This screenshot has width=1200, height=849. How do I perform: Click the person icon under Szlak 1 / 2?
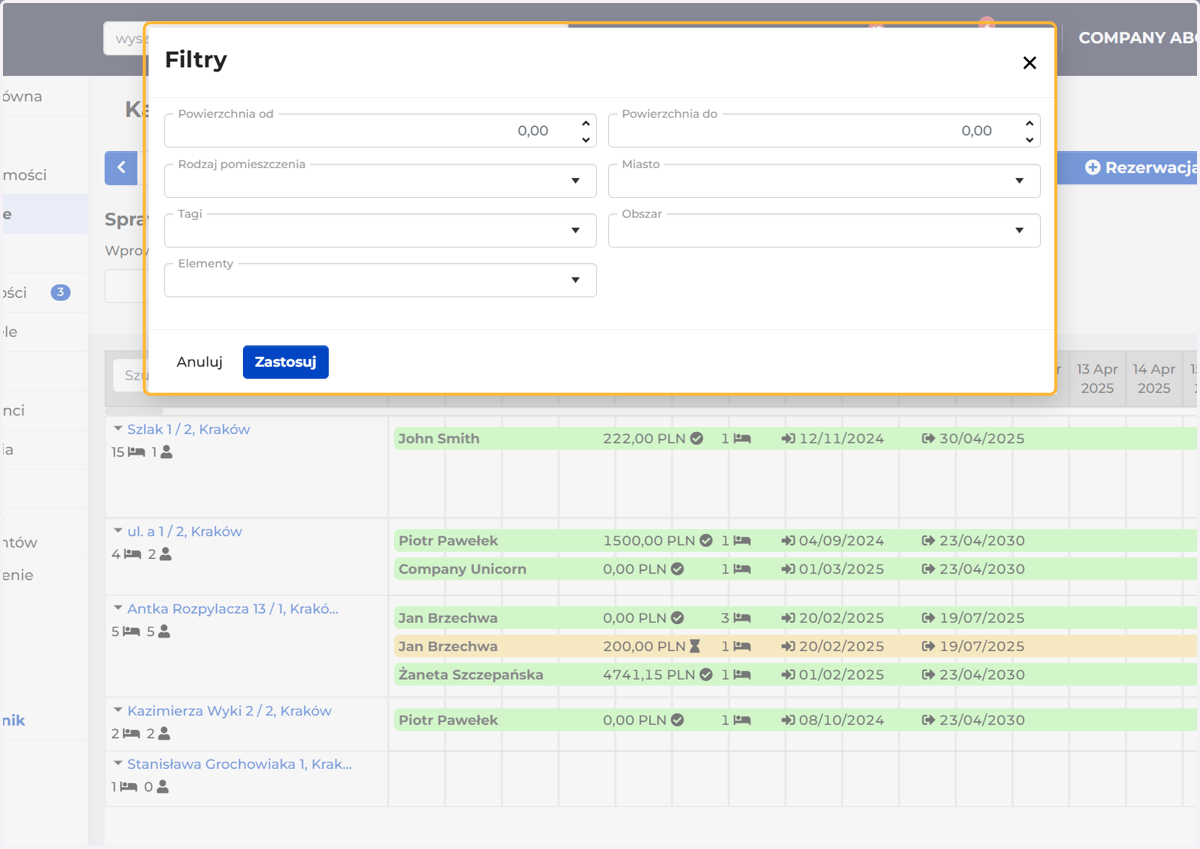tap(167, 452)
